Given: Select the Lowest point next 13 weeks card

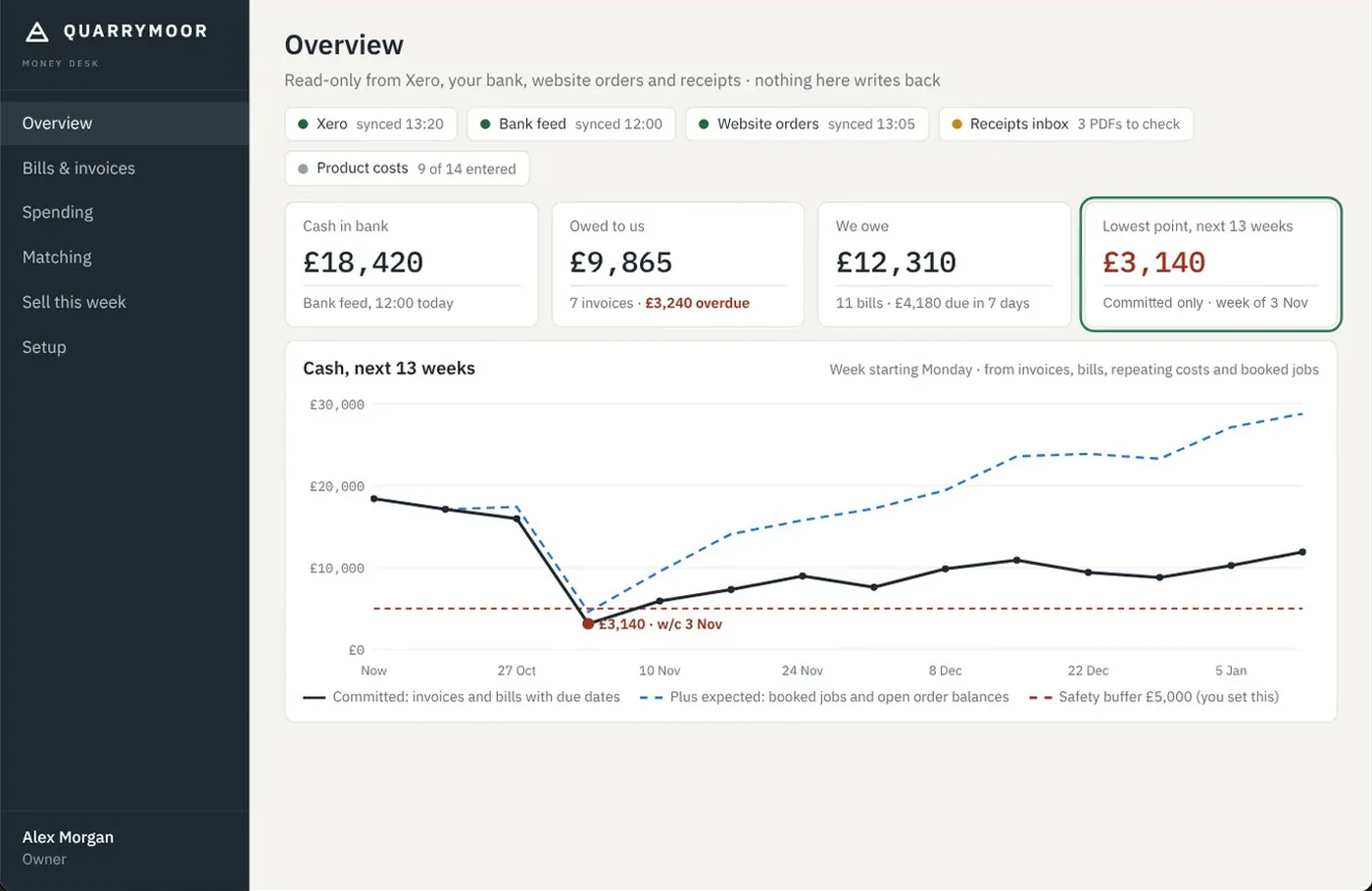Looking at the screenshot, I should tap(1210, 265).
